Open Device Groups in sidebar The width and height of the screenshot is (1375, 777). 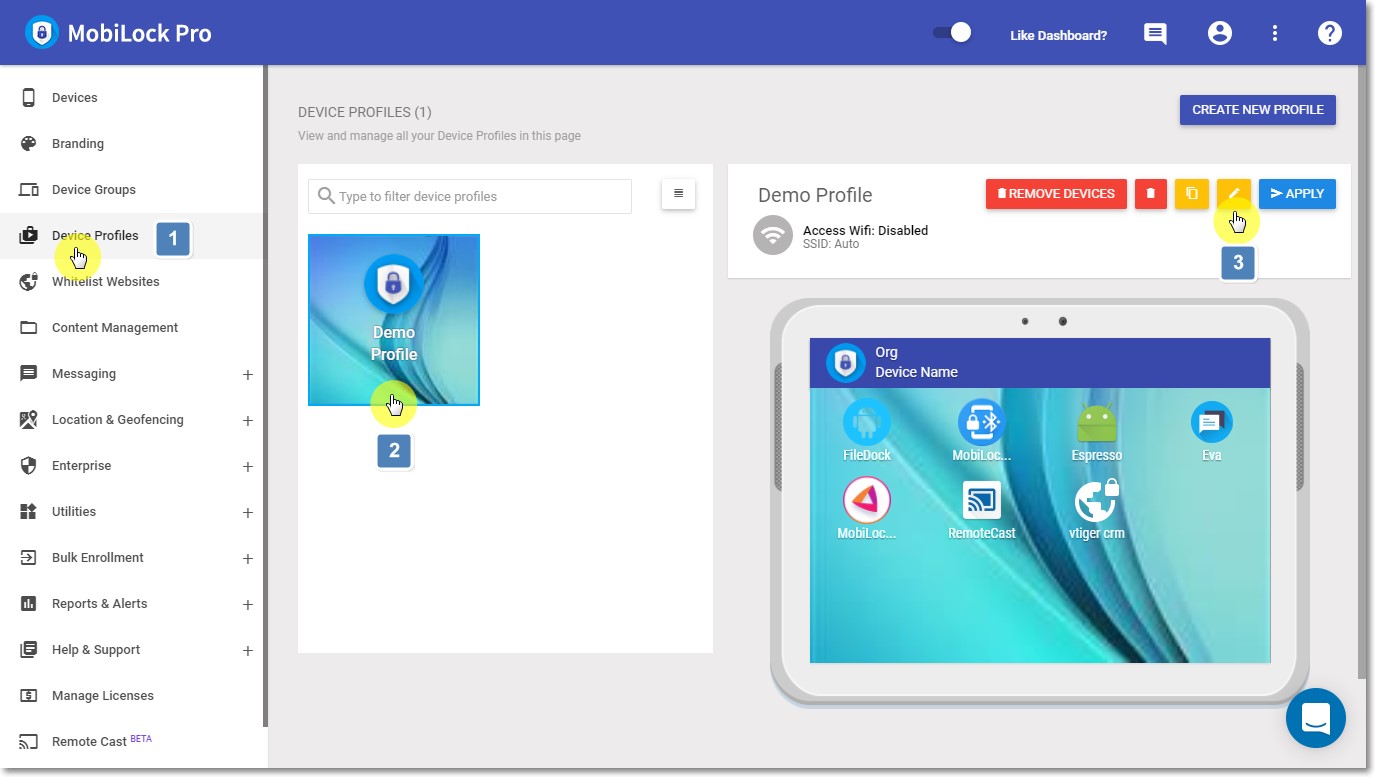point(132,190)
